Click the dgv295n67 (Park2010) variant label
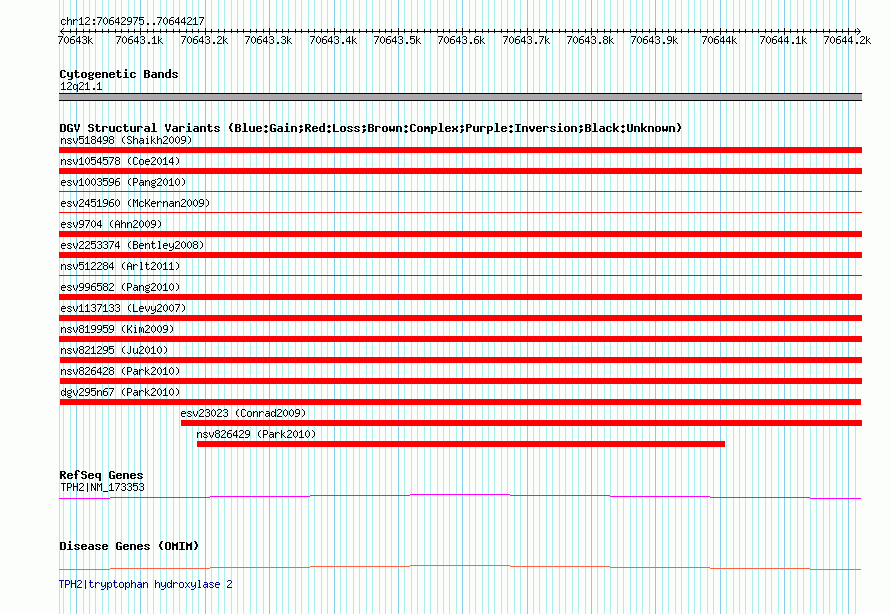Viewport: 890px width, 614px height. coord(120,392)
